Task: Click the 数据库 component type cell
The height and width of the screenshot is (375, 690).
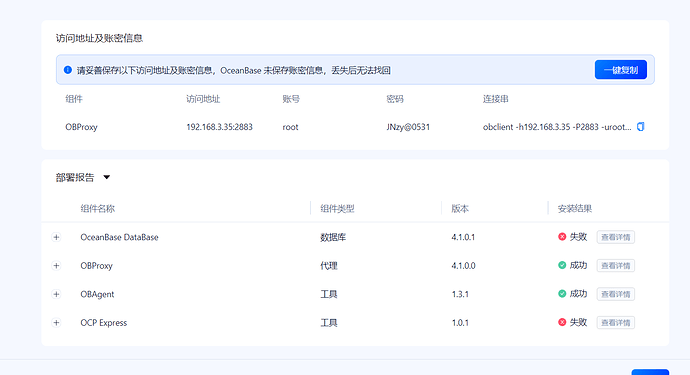Action: click(x=333, y=237)
